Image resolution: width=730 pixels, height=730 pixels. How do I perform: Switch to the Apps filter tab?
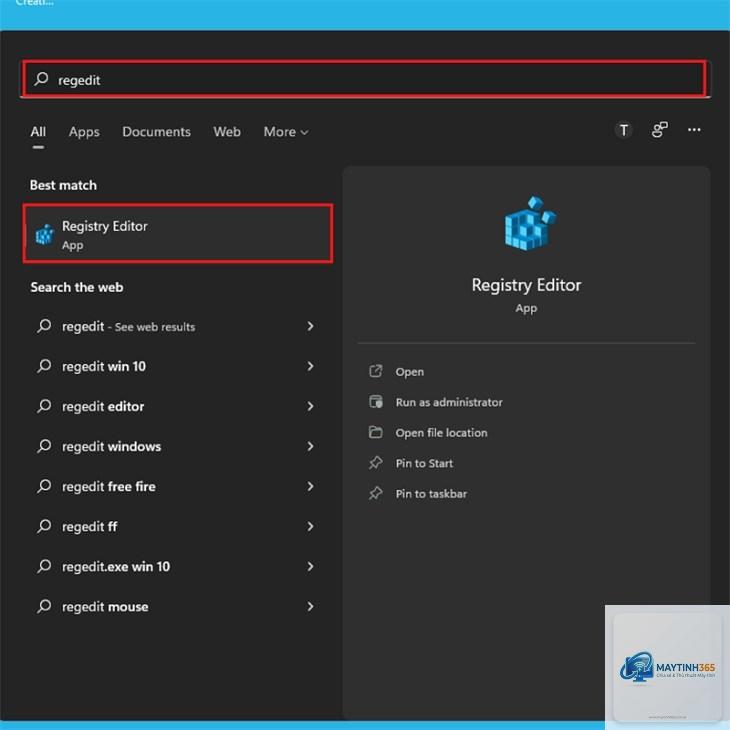coord(84,132)
